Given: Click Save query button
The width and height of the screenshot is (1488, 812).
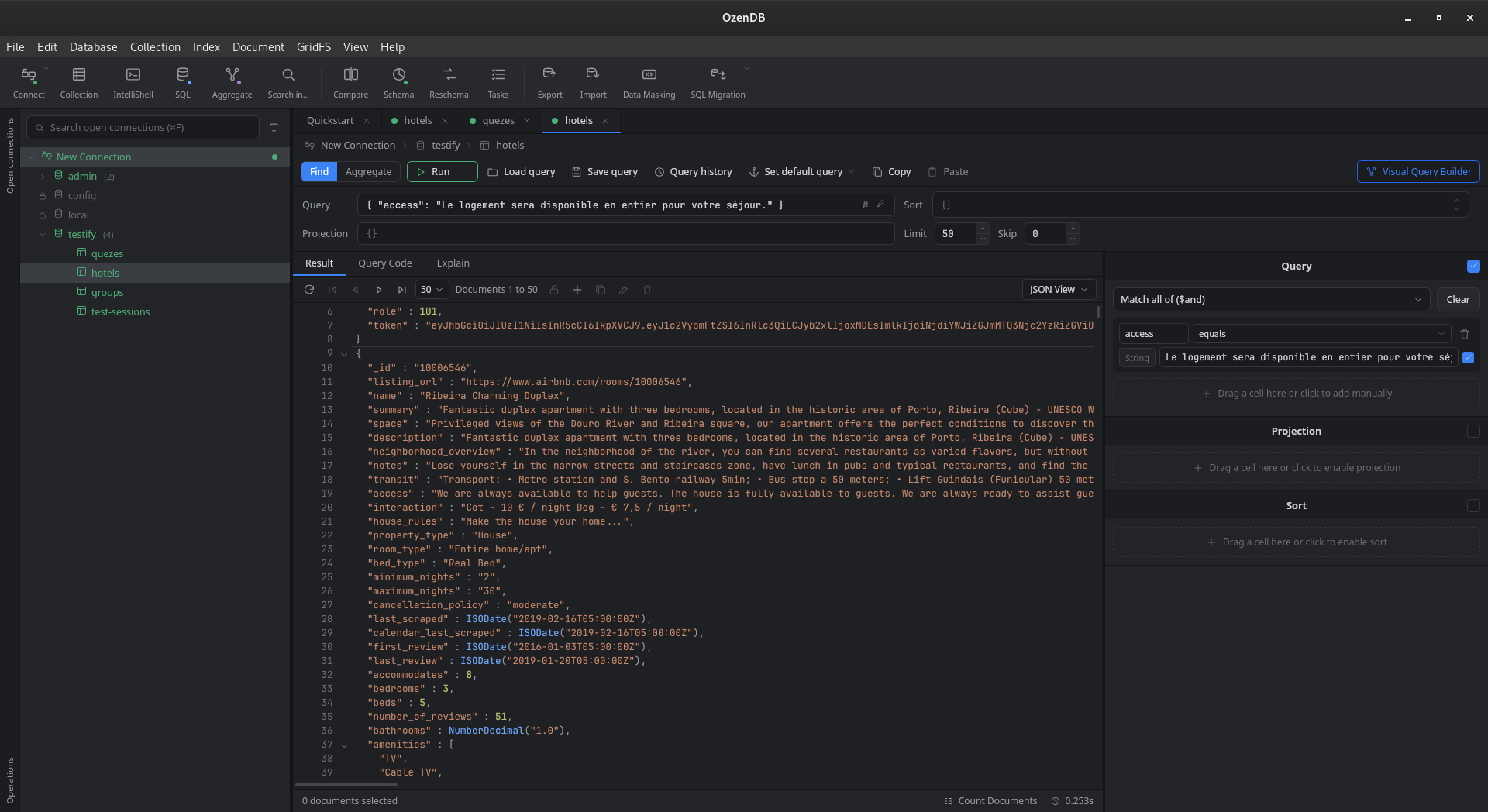Looking at the screenshot, I should coord(605,172).
